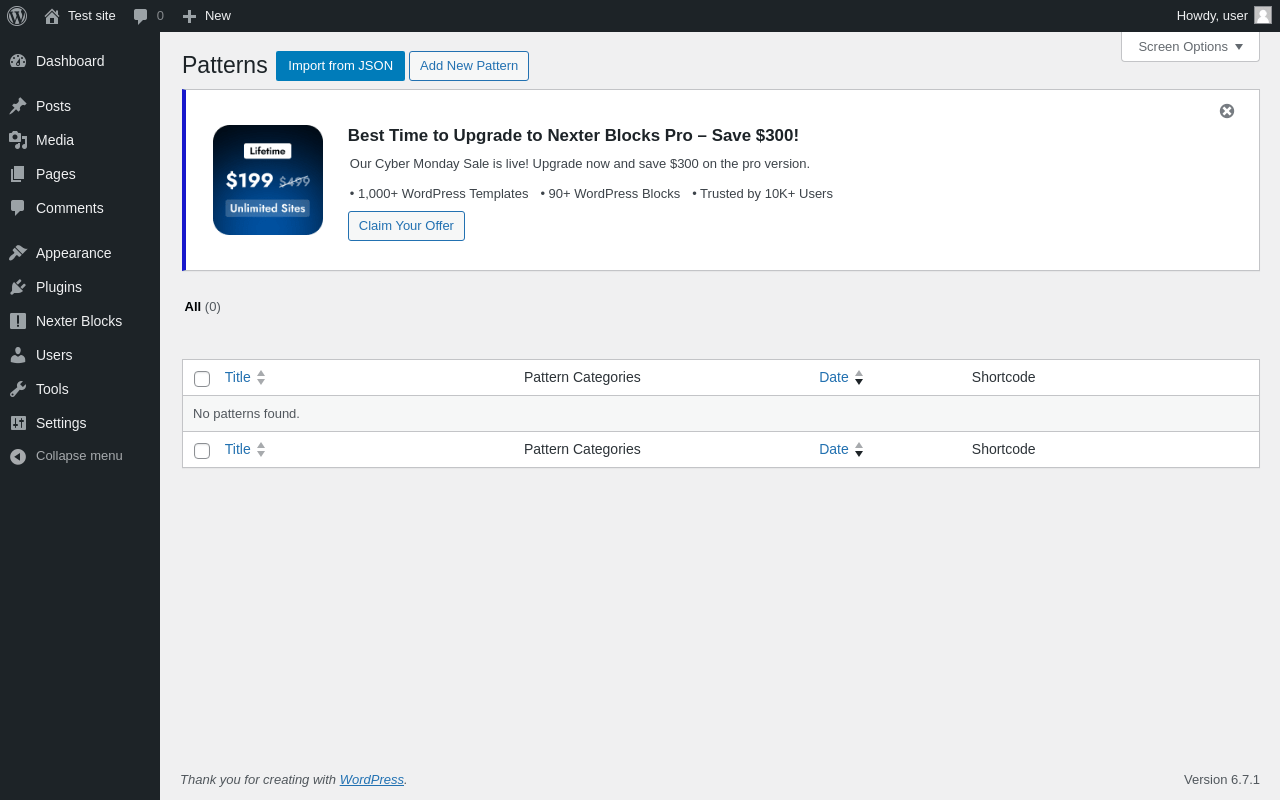Image resolution: width=1280 pixels, height=800 pixels.
Task: Click 'Shortcode' footer column text
Action: tap(1003, 449)
